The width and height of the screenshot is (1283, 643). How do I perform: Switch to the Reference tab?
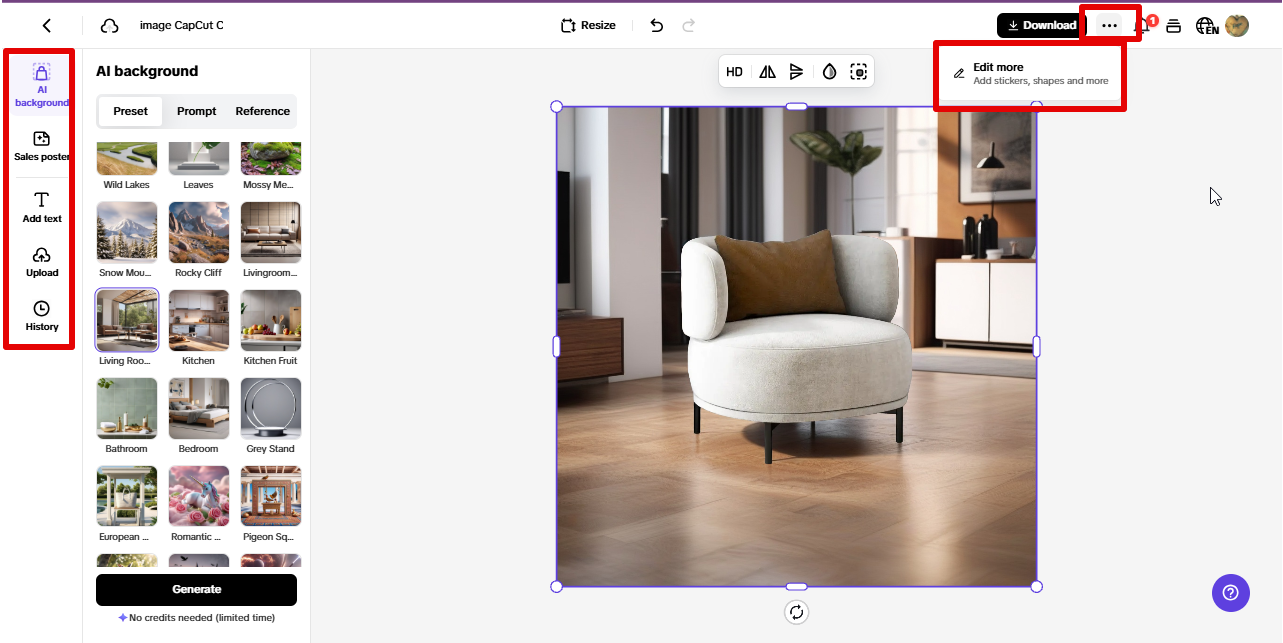pyautogui.click(x=262, y=111)
